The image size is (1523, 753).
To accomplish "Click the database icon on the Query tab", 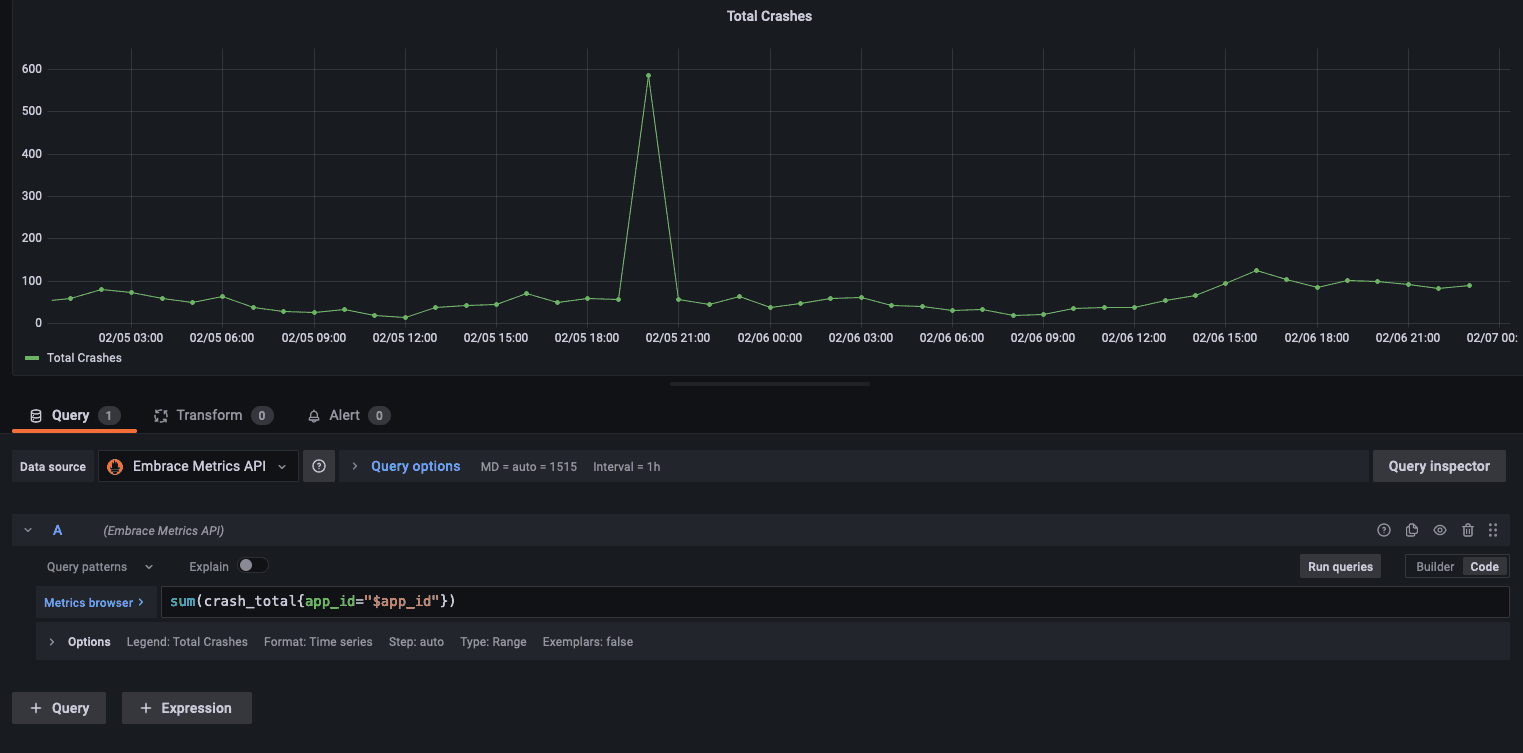I will pyautogui.click(x=34, y=415).
